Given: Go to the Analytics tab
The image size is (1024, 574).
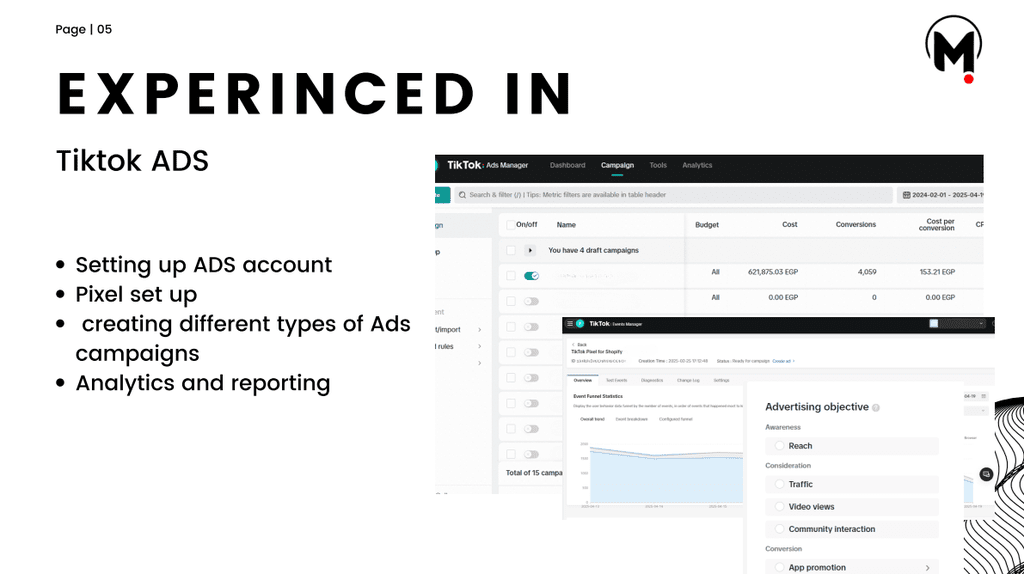Looking at the screenshot, I should point(697,165).
